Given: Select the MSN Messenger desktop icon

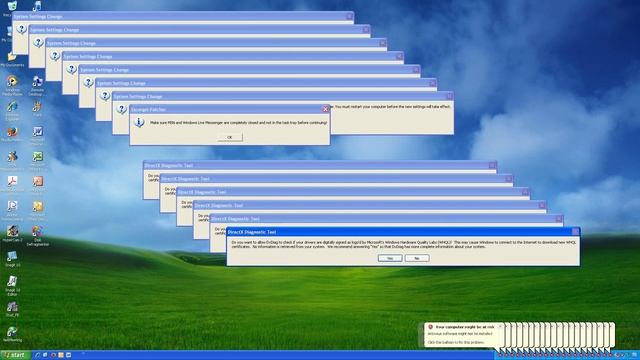Looking at the screenshot, I should pyautogui.click(x=12, y=159).
